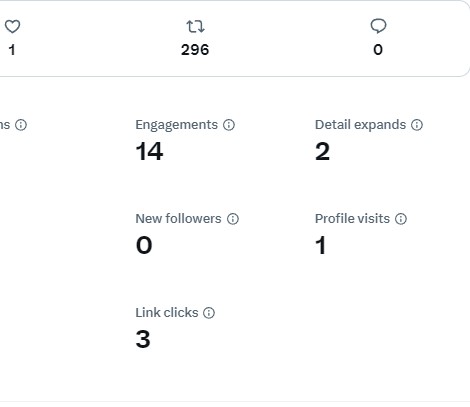Show info tooltip for New followers
The width and height of the screenshot is (470, 407).
click(x=233, y=219)
